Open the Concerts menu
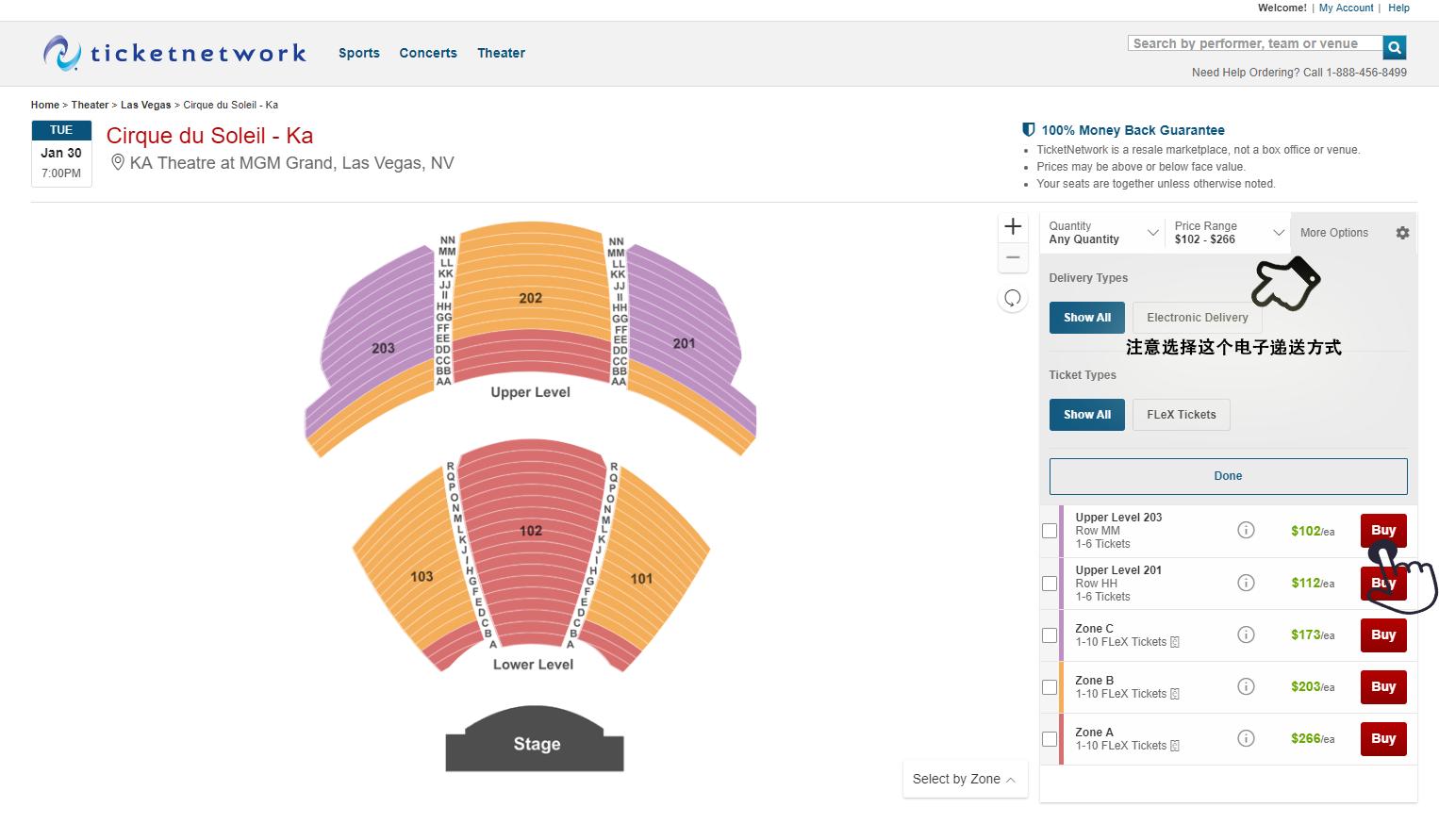This screenshot has height=840, width=1439. (427, 53)
